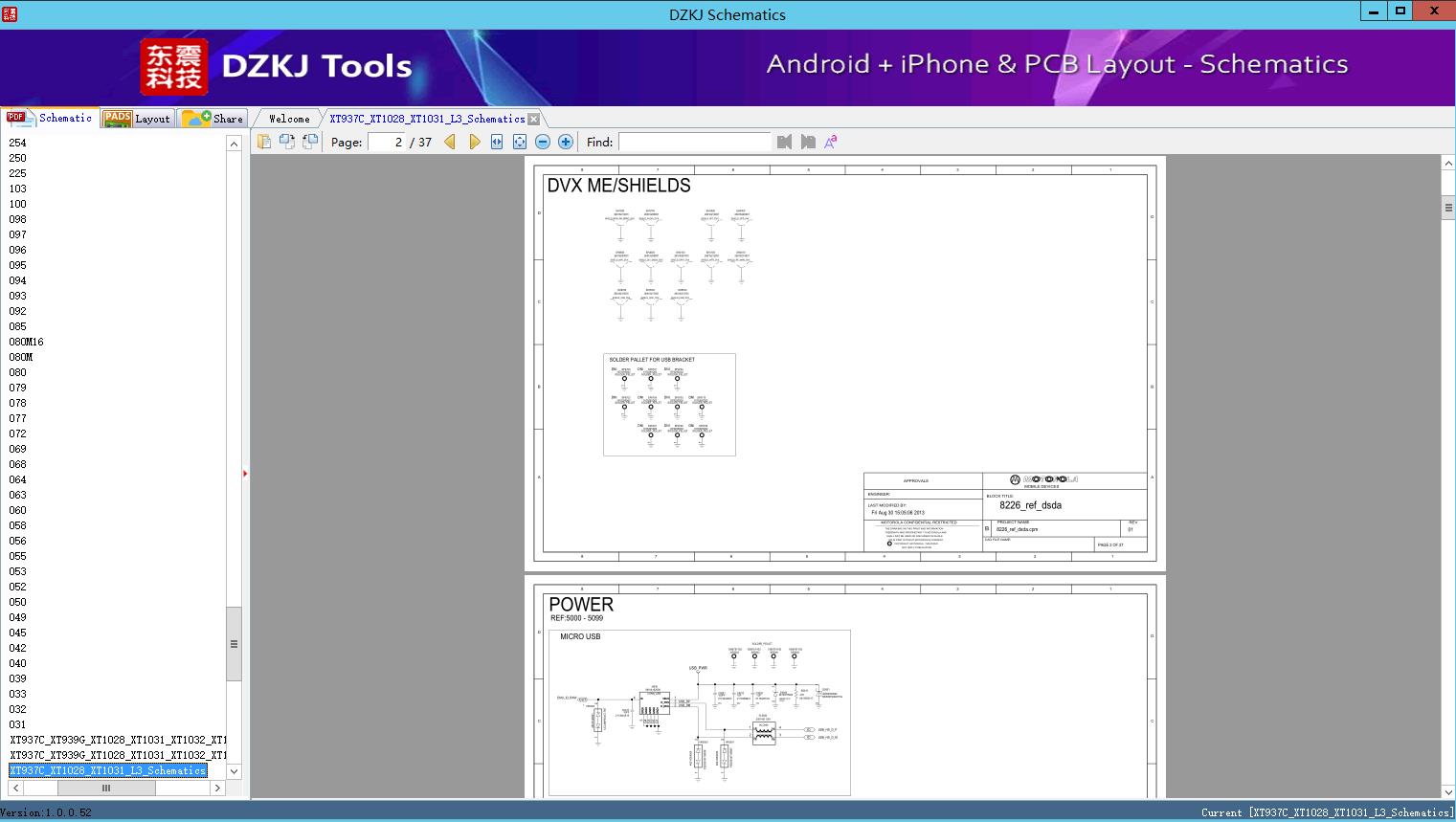Click the fit width icon
The height and width of the screenshot is (822, 1456).
click(497, 142)
